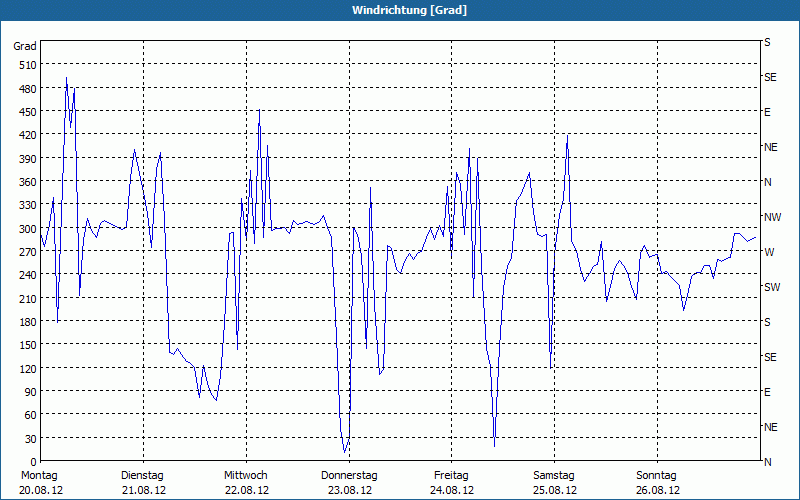
Task: Pick the 420 degree axis label
Action: click(28, 136)
